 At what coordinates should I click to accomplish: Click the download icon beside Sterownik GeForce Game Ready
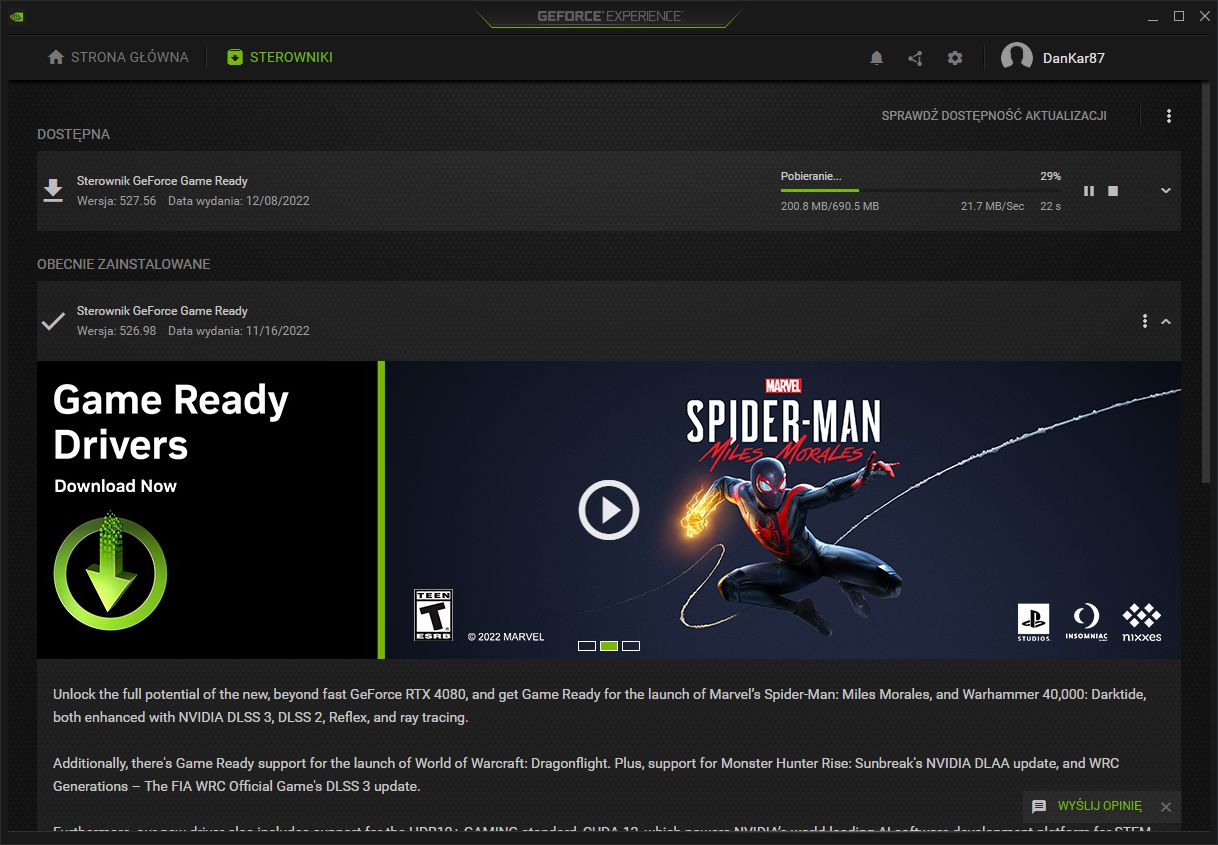pyautogui.click(x=53, y=190)
